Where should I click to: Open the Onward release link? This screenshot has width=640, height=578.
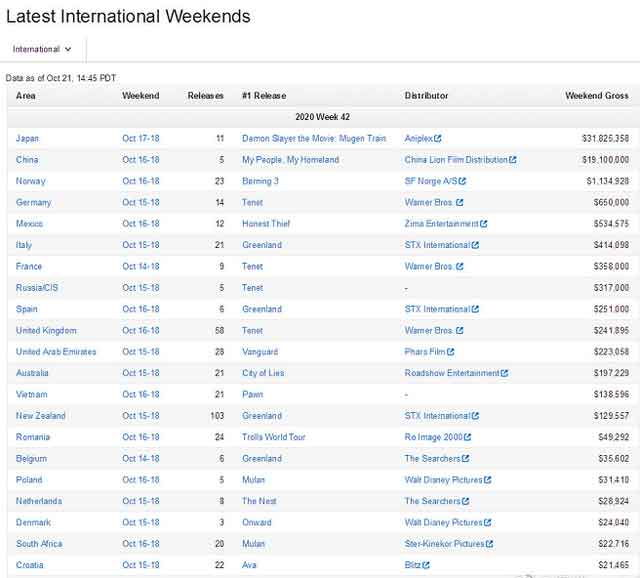click(257, 522)
